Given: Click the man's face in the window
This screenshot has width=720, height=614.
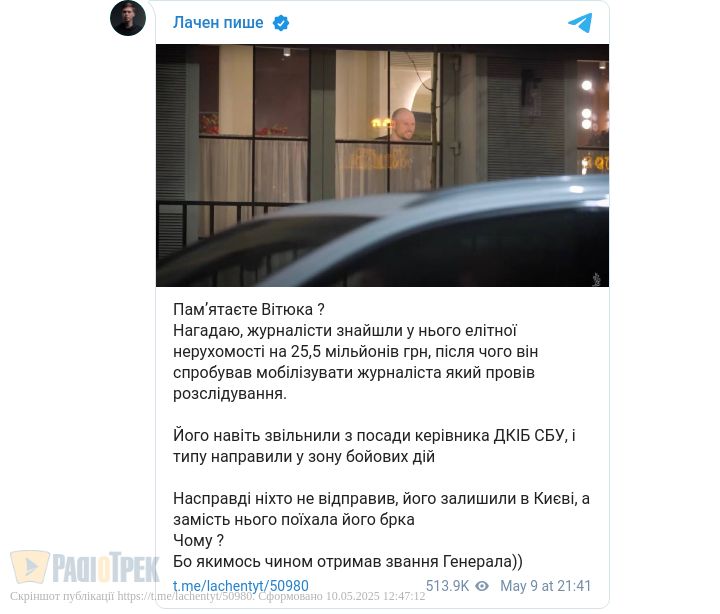Looking at the screenshot, I should click(403, 125).
